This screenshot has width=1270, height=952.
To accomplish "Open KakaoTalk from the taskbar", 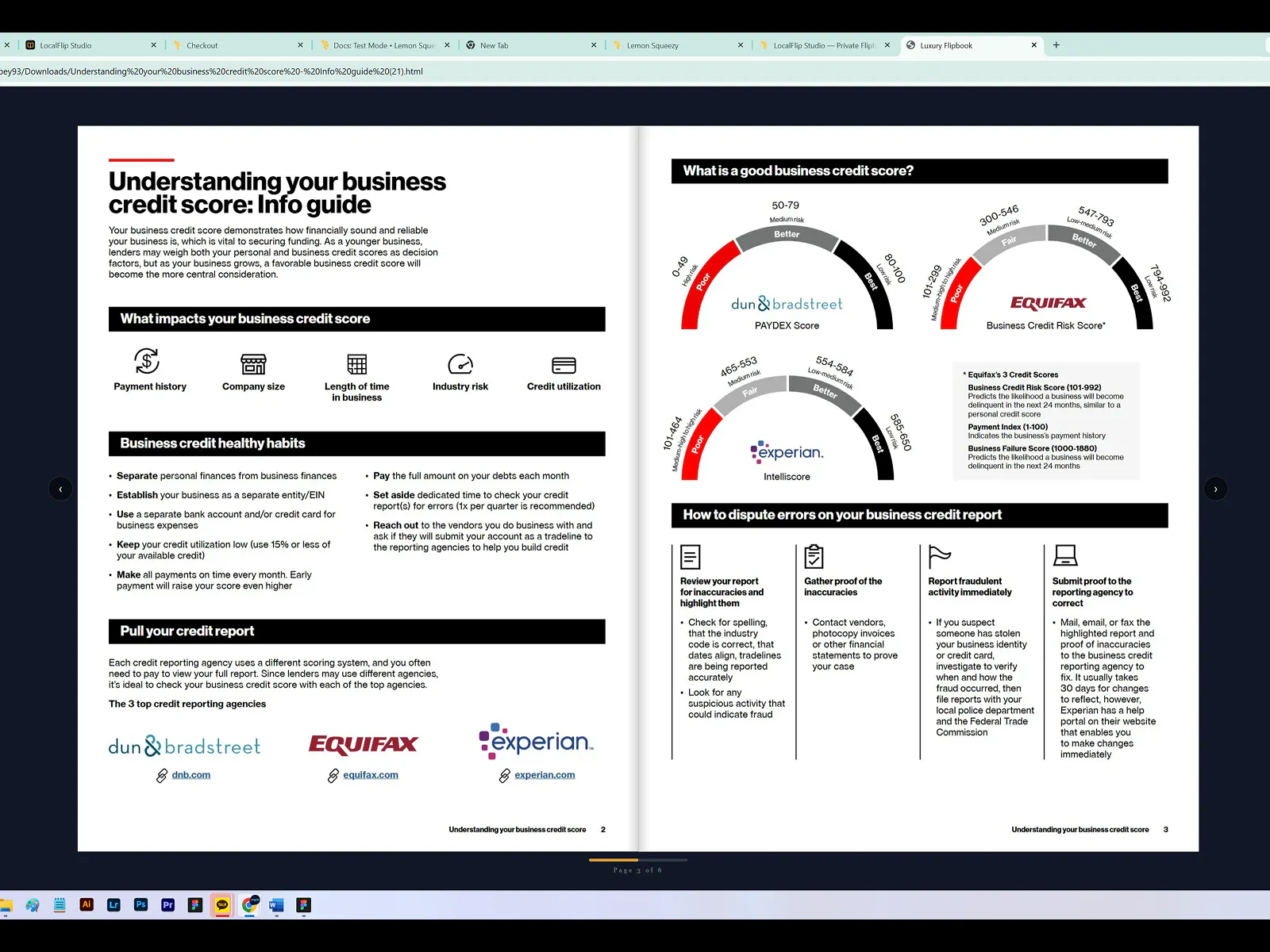I will coord(222,904).
